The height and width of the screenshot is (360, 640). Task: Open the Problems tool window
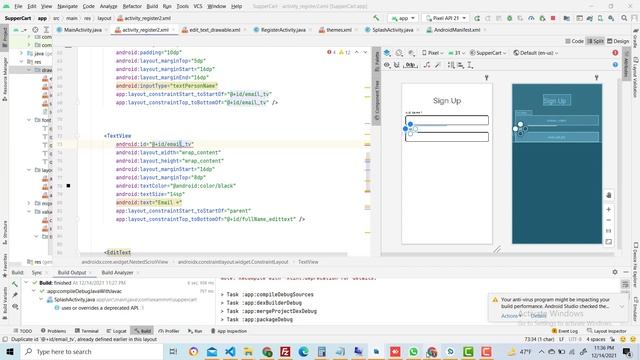click(x=53, y=331)
